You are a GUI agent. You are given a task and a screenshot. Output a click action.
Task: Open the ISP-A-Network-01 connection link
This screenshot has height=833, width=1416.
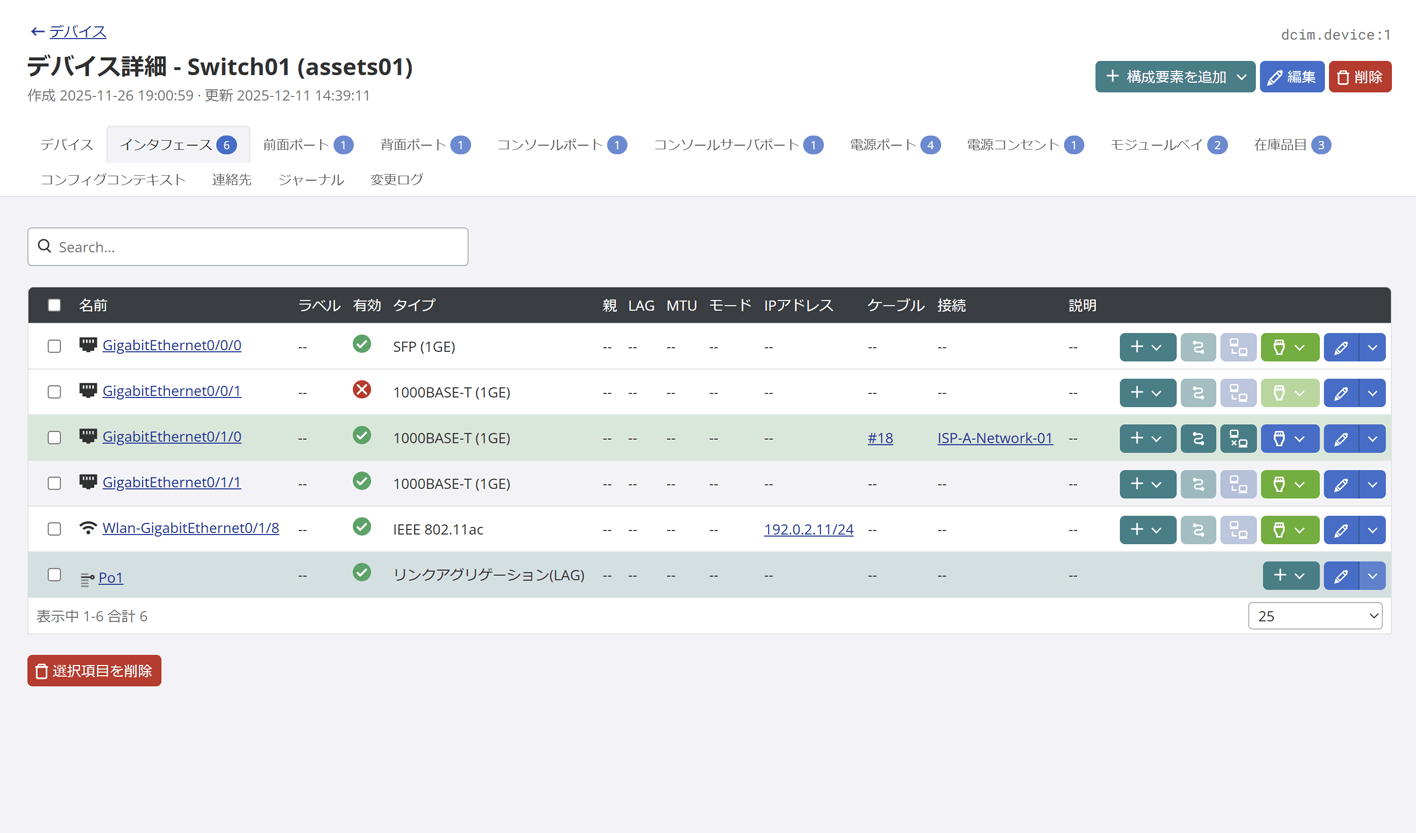[994, 438]
